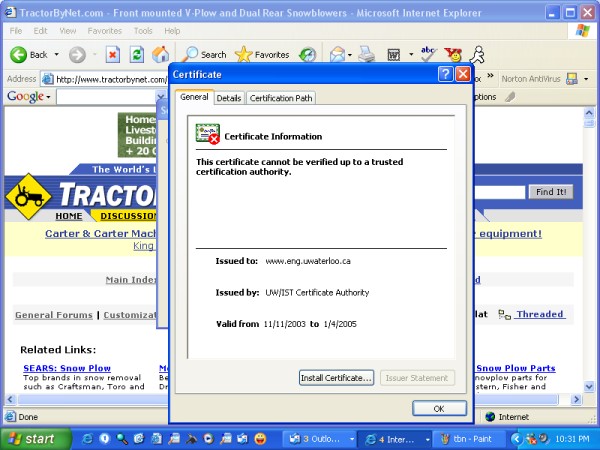The height and width of the screenshot is (450, 600).
Task: Open the Norton AntiVirus dropdown arrow
Action: pyautogui.click(x=586, y=79)
